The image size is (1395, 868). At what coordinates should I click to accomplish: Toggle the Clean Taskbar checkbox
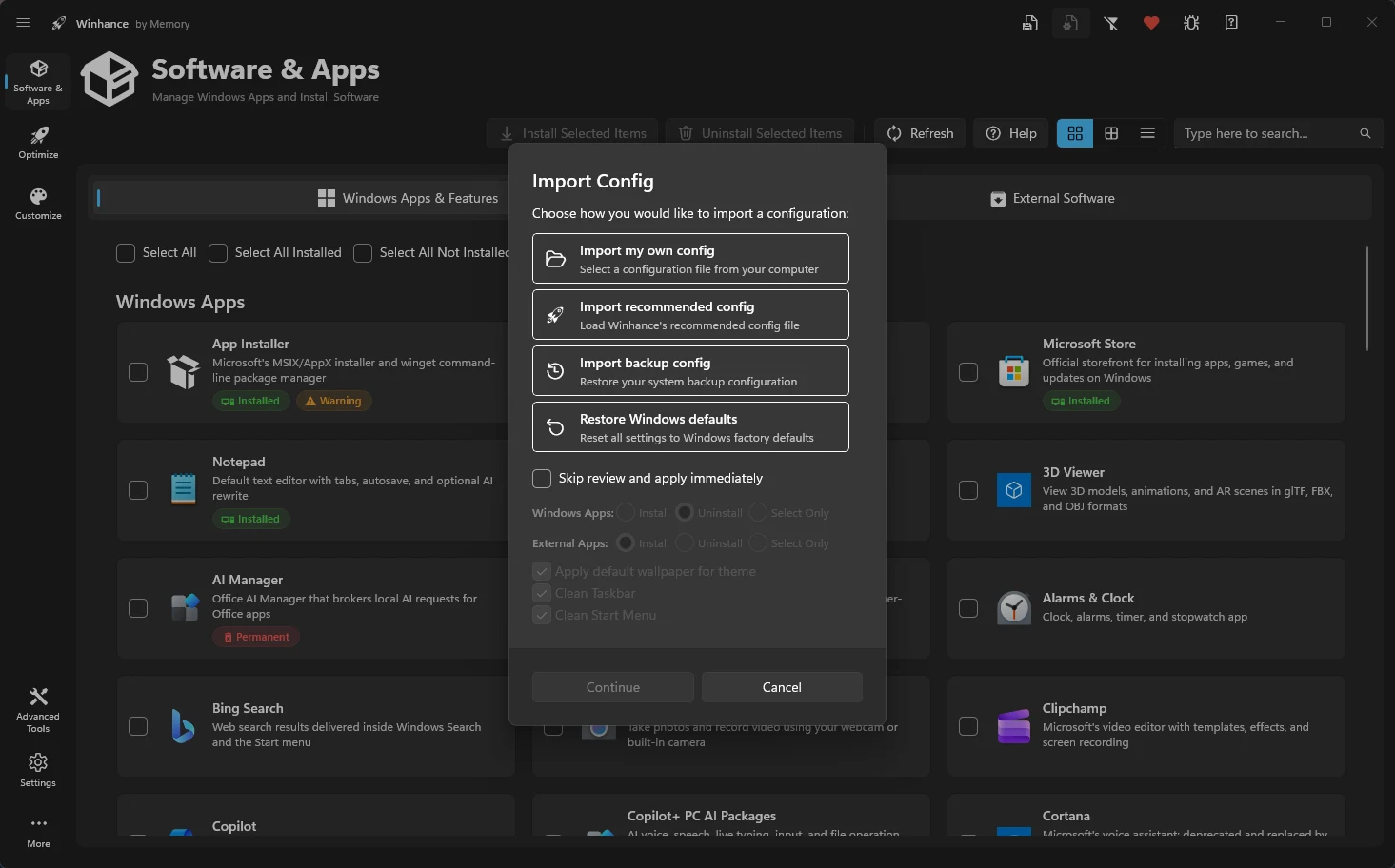click(x=542, y=593)
